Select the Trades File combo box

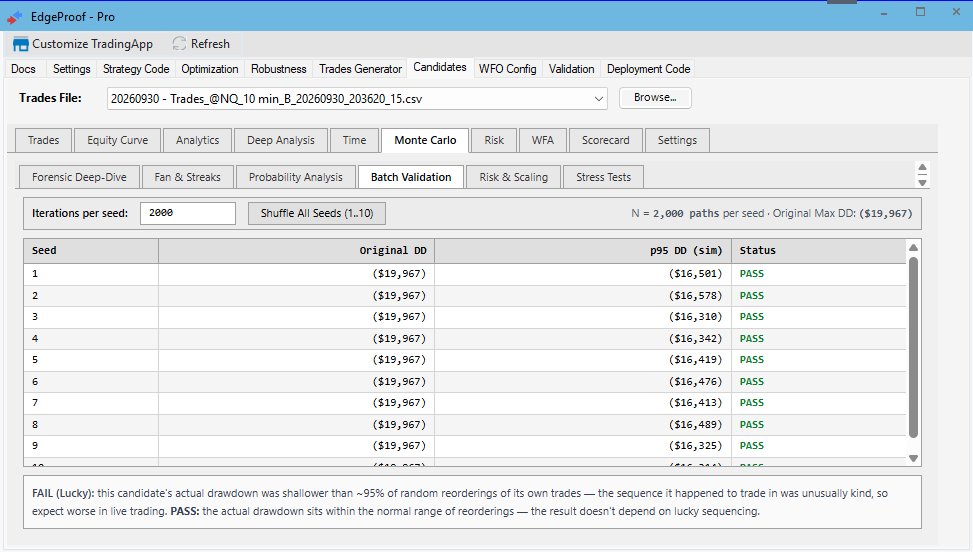tap(357, 99)
